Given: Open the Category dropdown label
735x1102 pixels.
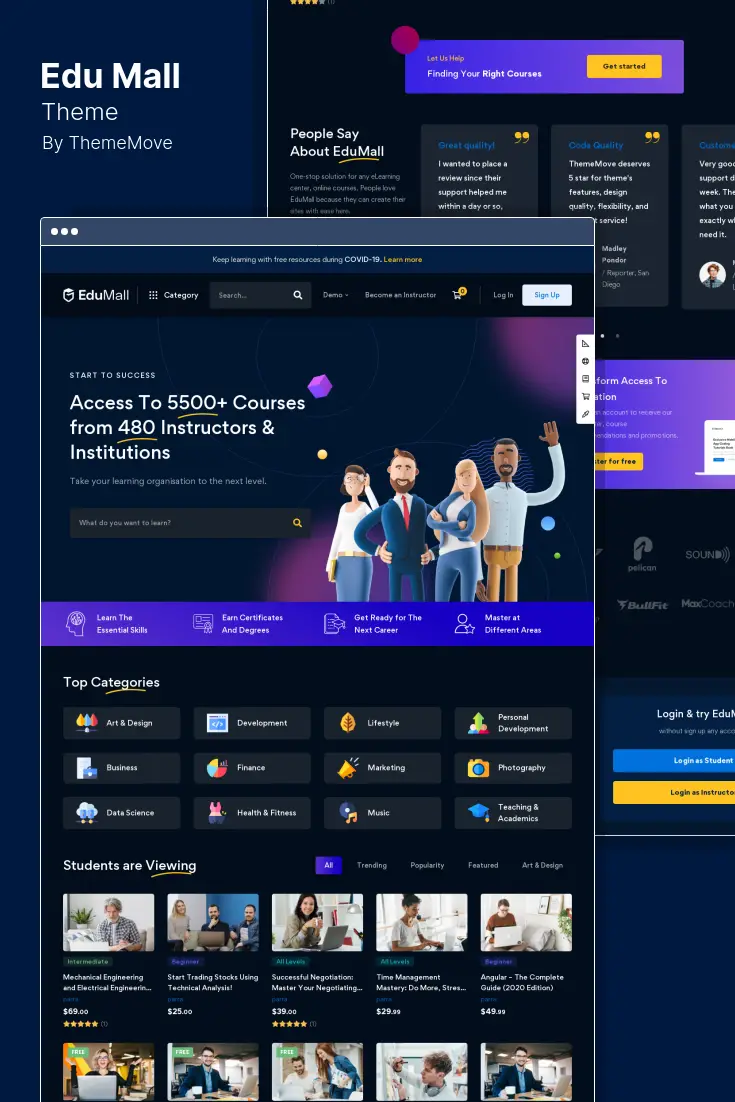Looking at the screenshot, I should [x=181, y=295].
